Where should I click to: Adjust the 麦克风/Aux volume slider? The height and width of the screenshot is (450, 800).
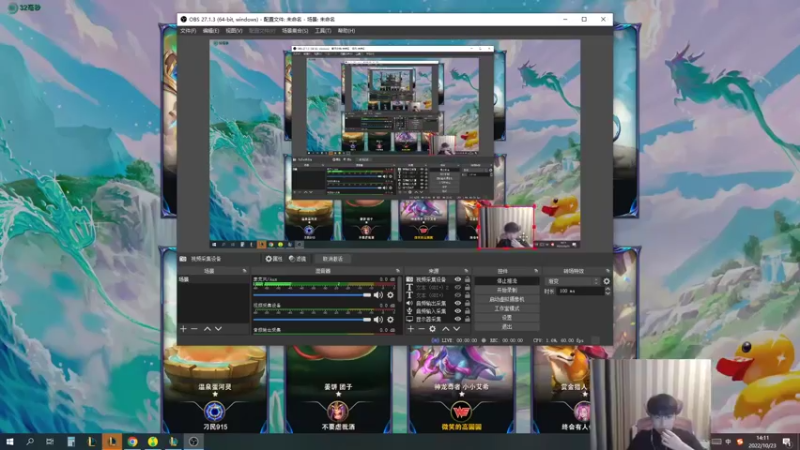pyautogui.click(x=312, y=295)
